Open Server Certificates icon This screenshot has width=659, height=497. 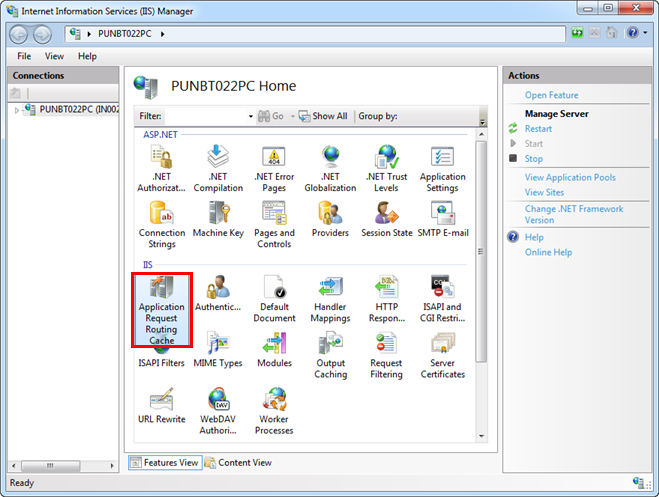coord(442,353)
